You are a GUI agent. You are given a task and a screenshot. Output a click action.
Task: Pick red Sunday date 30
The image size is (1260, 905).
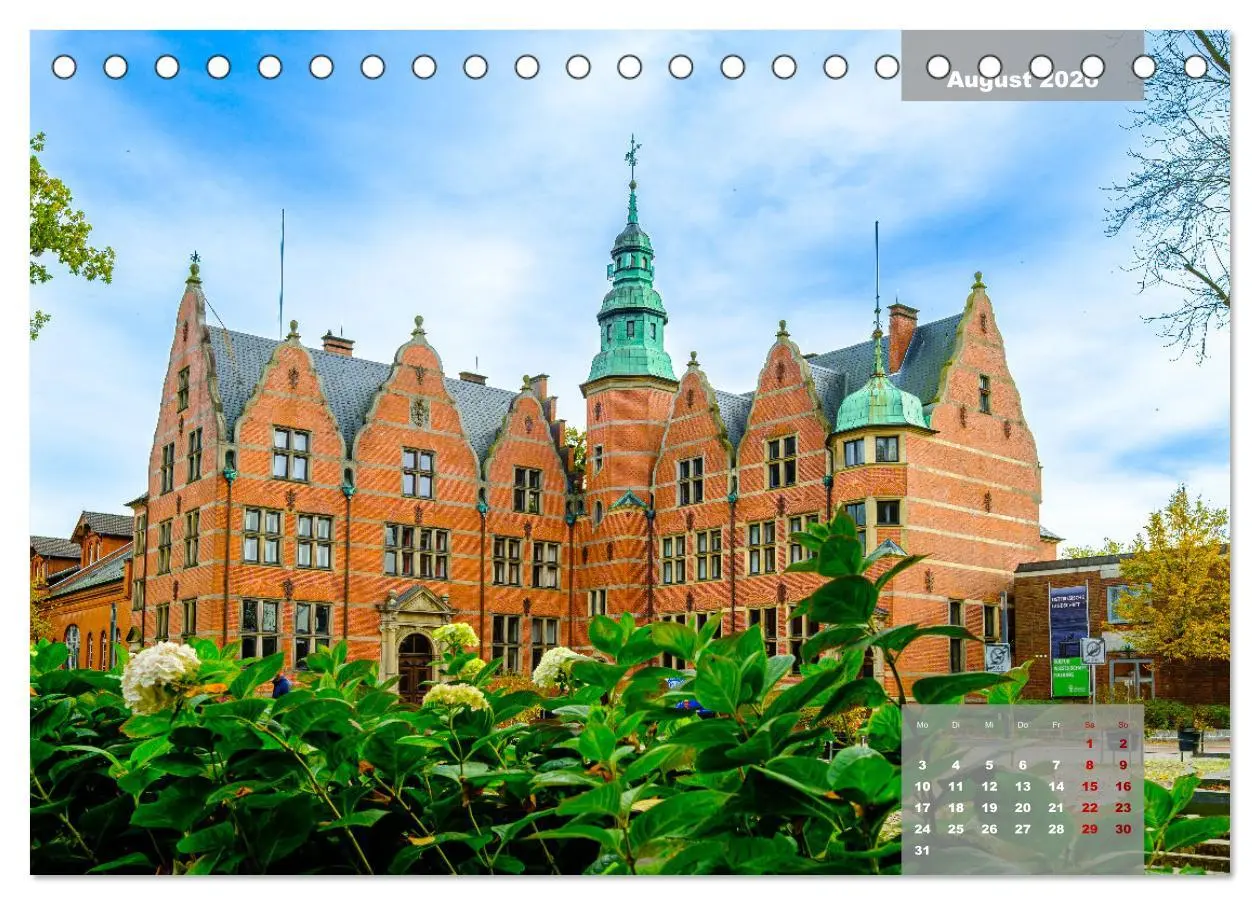tap(1123, 829)
